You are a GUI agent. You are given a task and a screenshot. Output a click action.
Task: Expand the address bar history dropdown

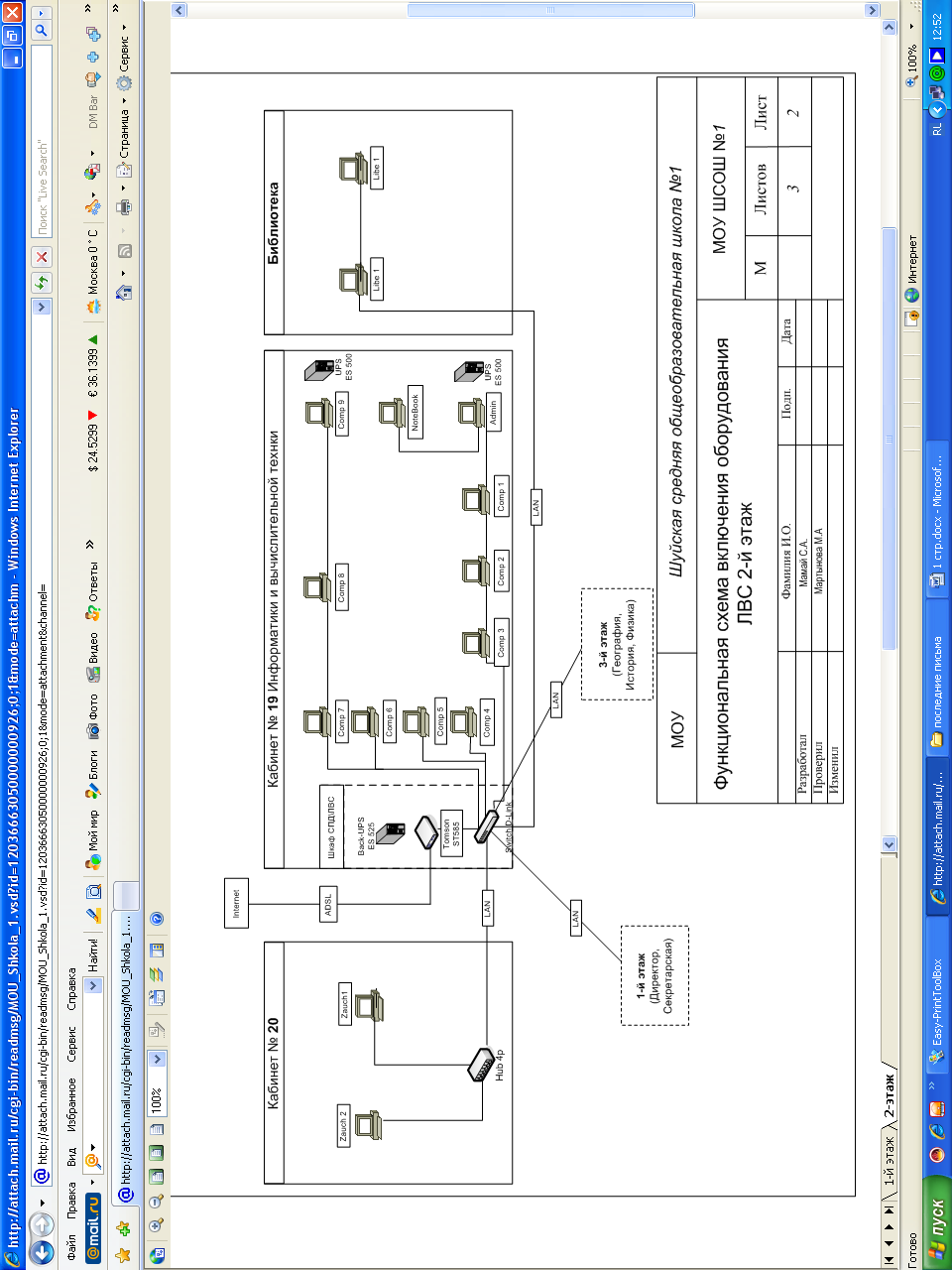point(42,307)
